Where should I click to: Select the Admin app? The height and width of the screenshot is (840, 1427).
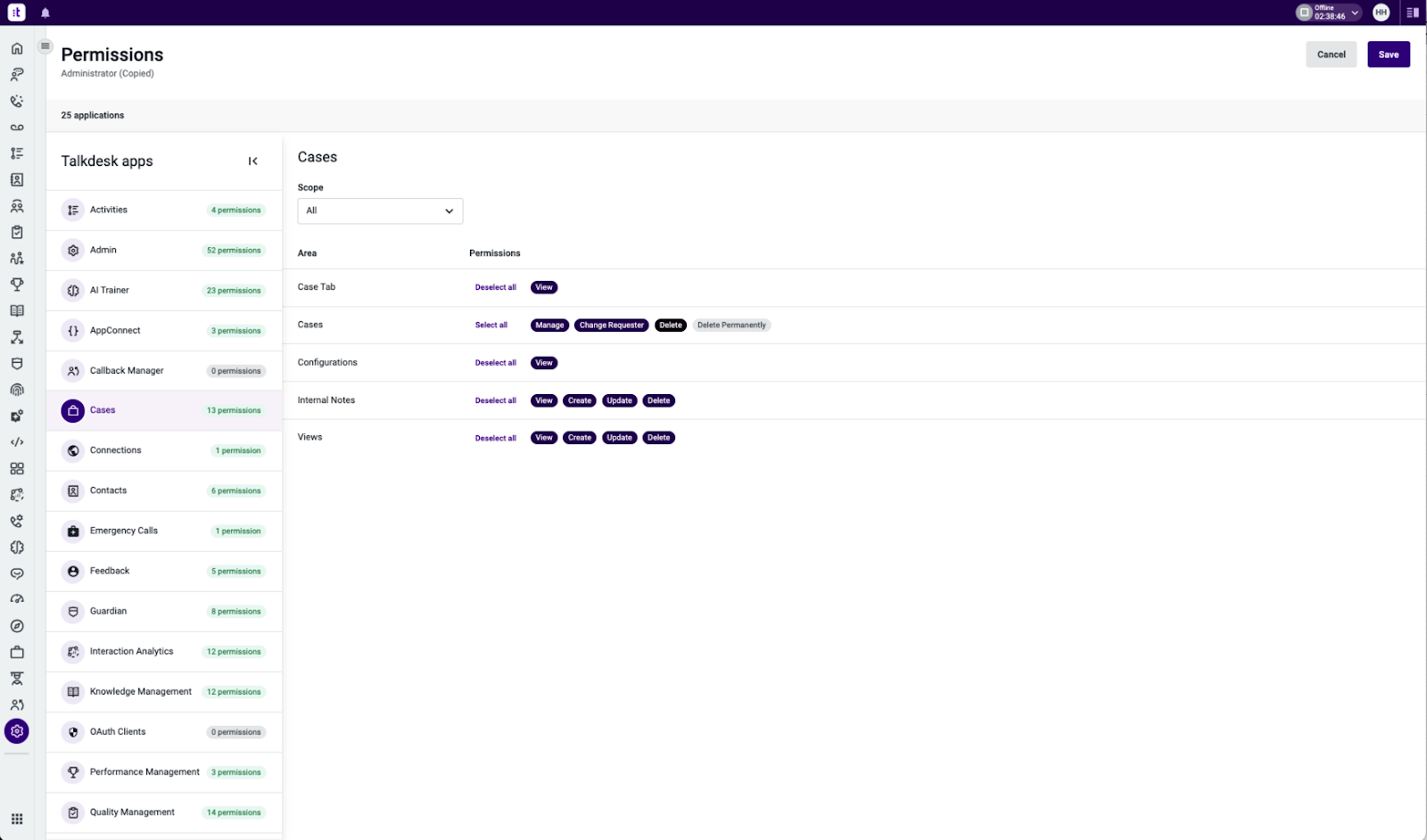(164, 251)
